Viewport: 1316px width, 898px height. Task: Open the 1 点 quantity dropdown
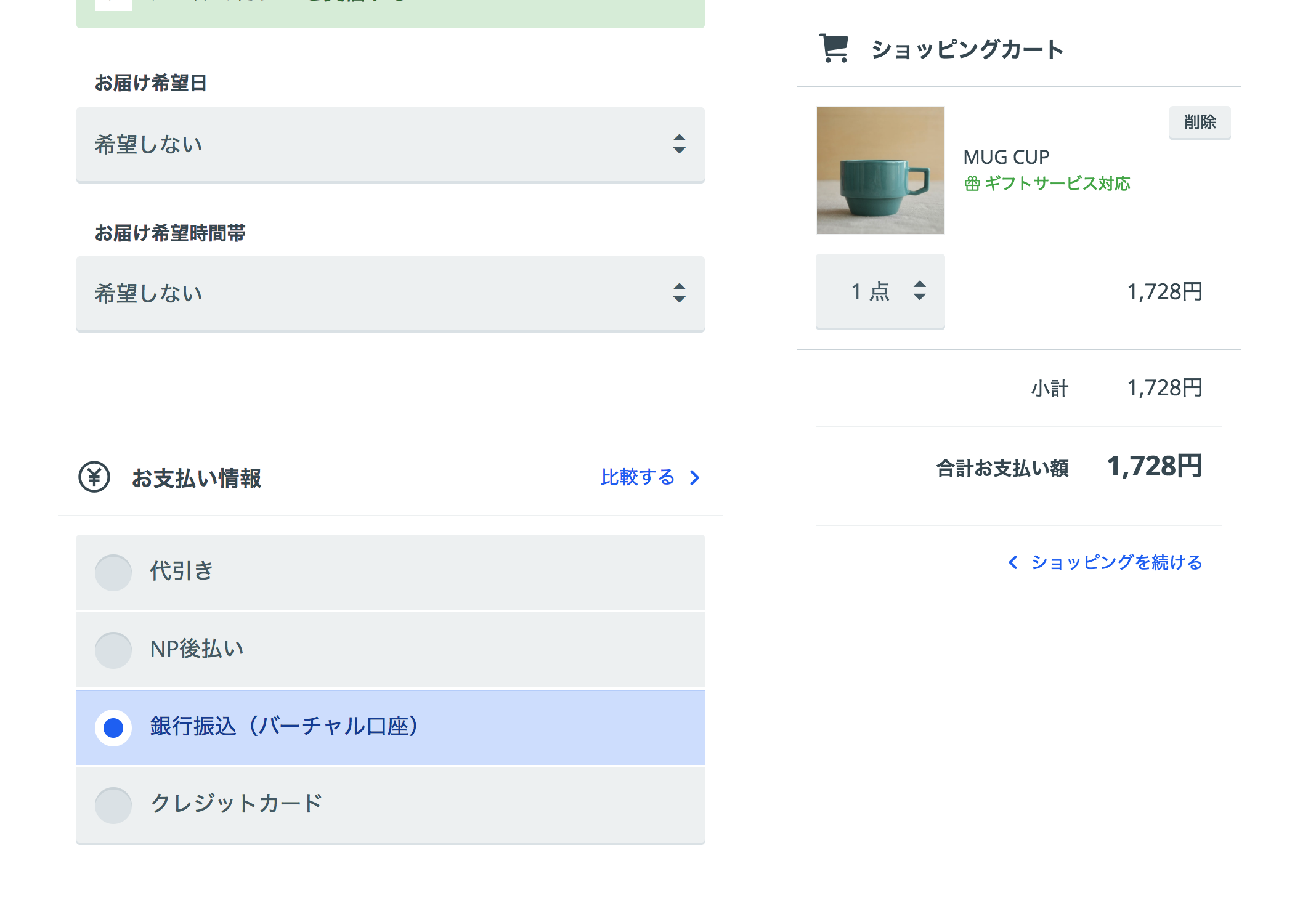point(879,291)
